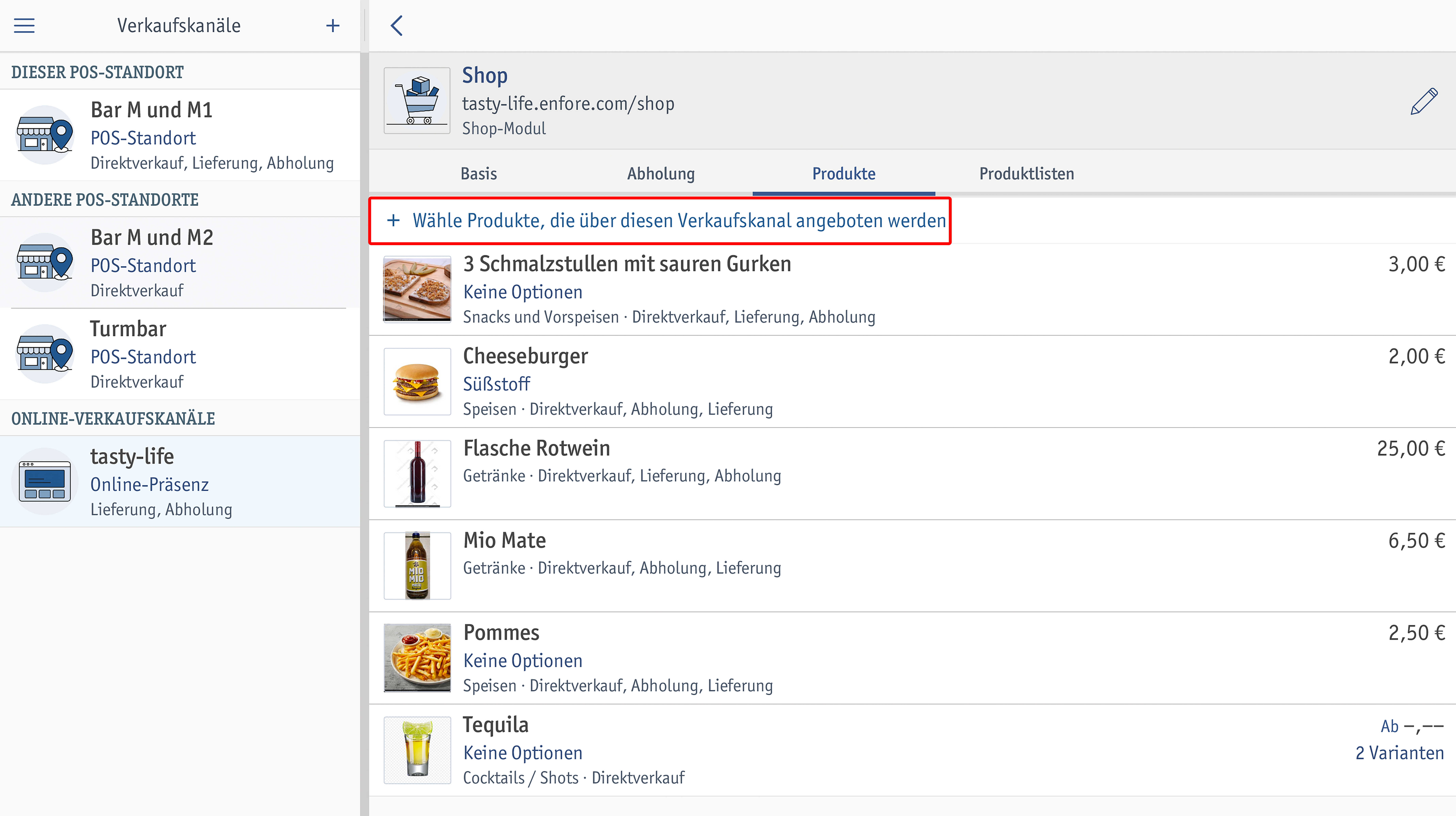Viewport: 1456px width, 816px height.
Task: Click tasty-life.enfore.com/shop URL
Action: [x=568, y=104]
